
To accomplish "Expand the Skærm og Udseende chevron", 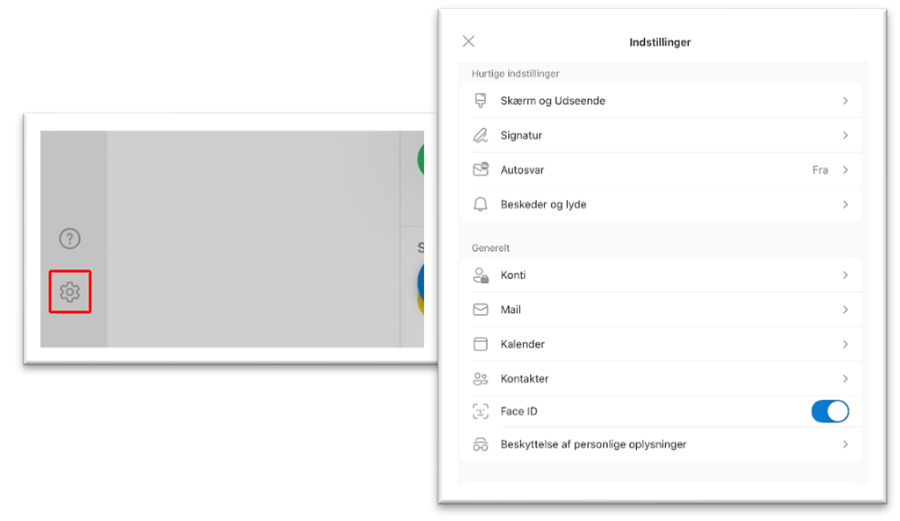I will 845,101.
